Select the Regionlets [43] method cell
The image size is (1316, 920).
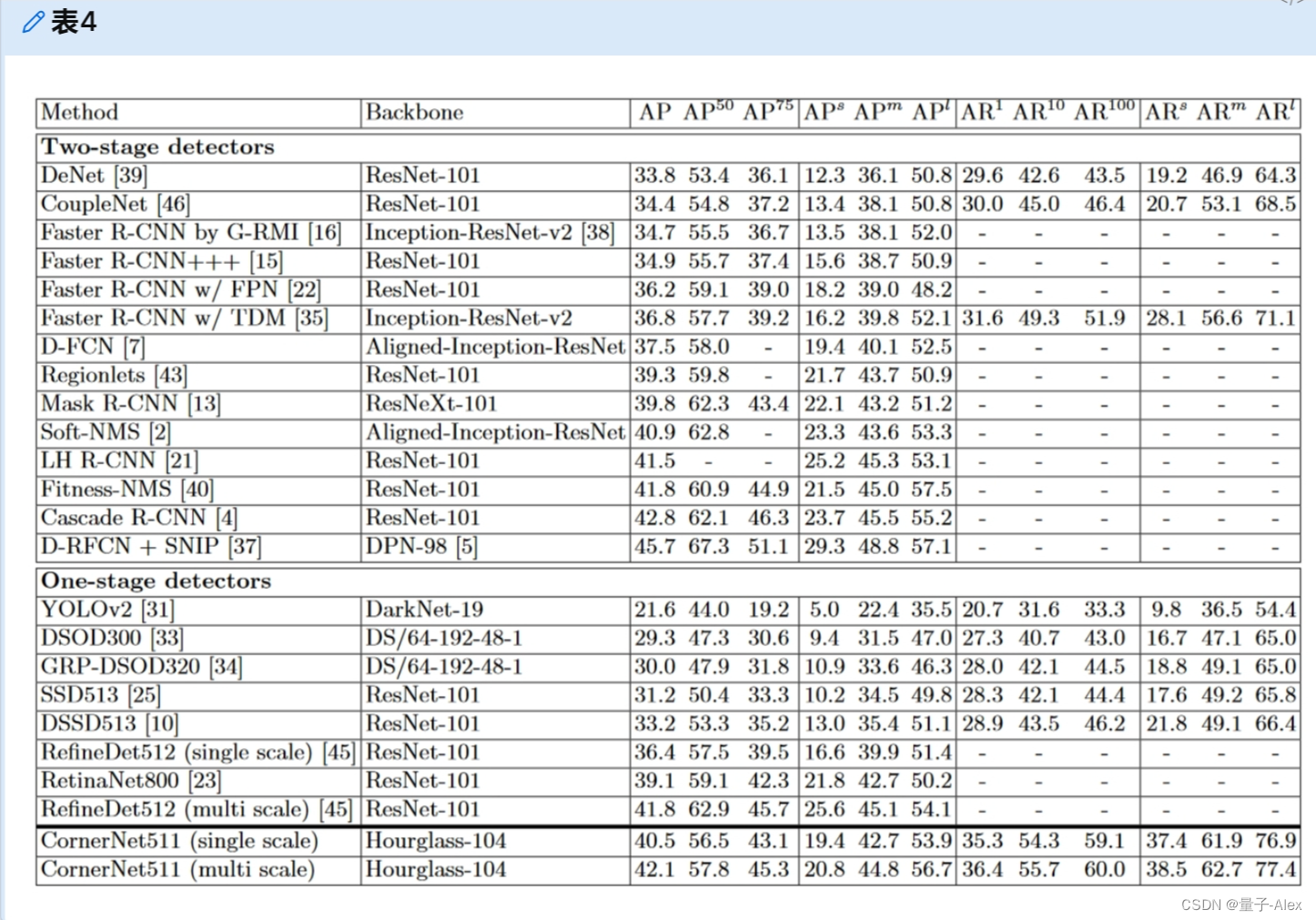(x=114, y=376)
